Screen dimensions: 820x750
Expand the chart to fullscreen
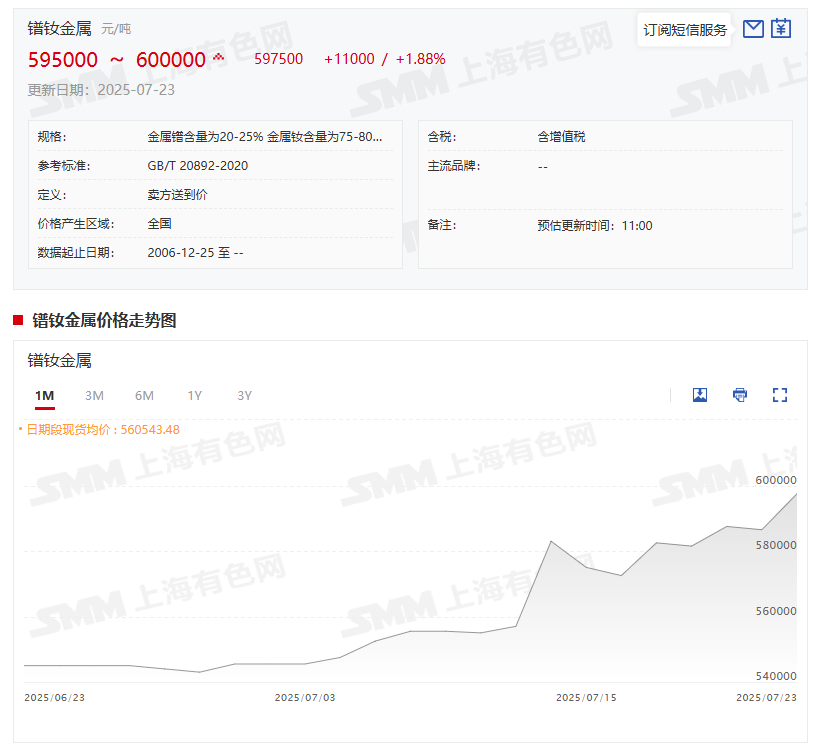[x=780, y=395]
